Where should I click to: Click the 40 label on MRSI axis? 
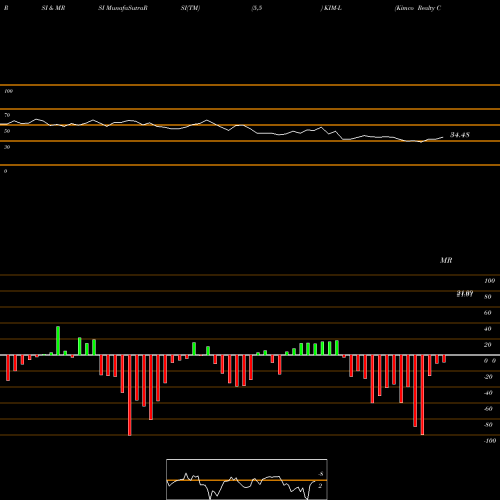click(x=488, y=329)
